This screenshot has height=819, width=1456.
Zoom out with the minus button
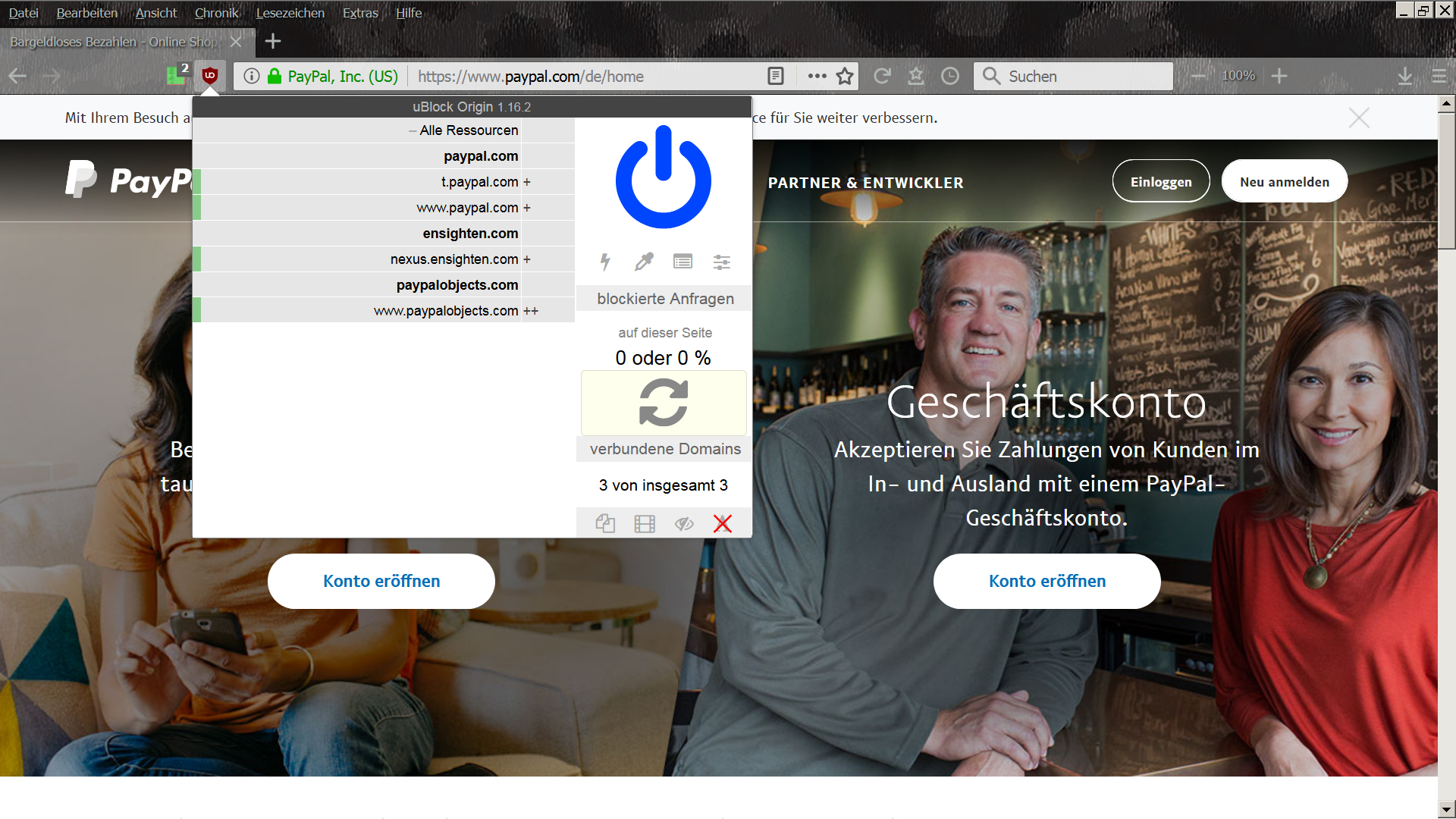tap(1199, 76)
